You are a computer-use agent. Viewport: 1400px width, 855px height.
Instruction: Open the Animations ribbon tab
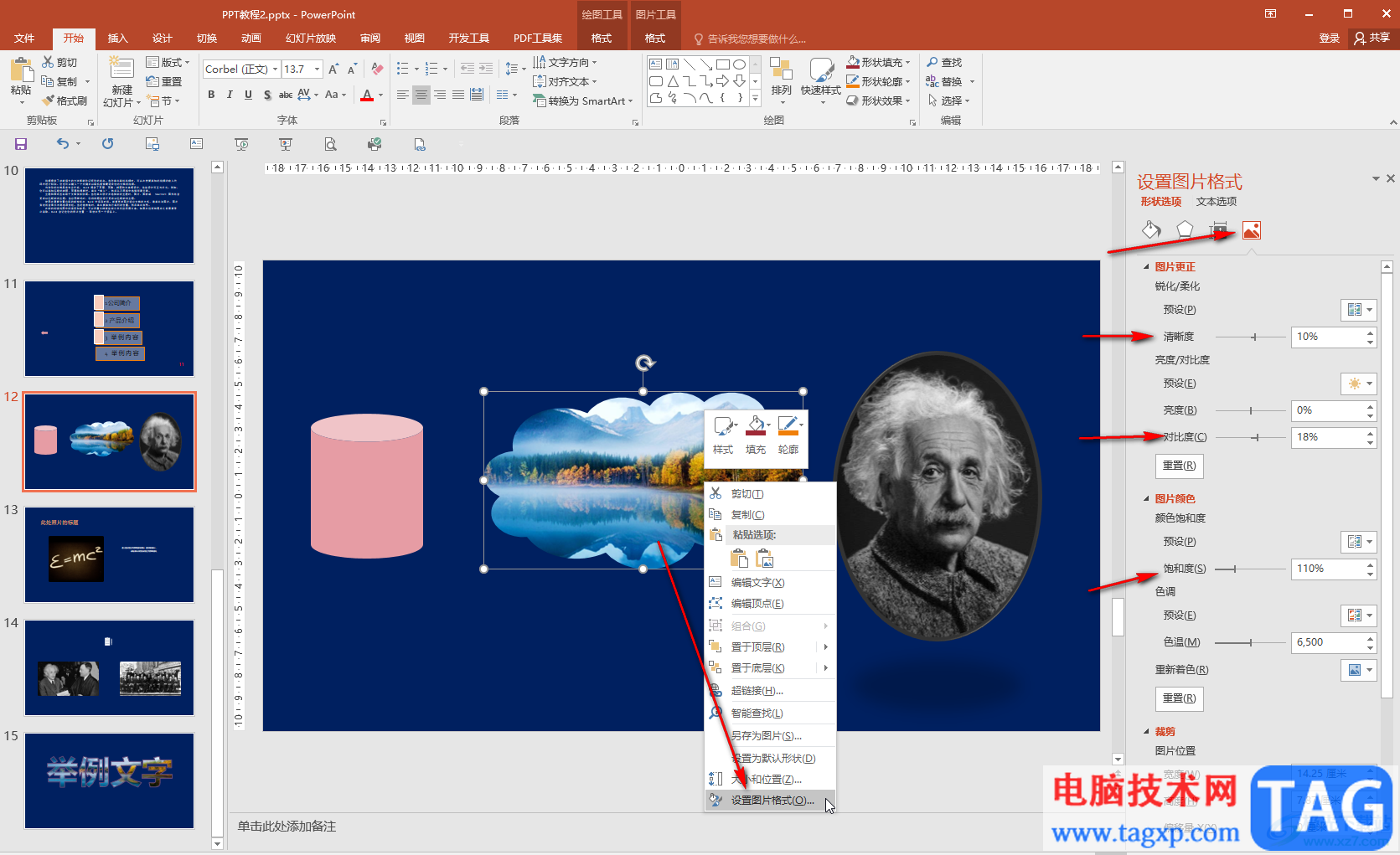[x=251, y=39]
